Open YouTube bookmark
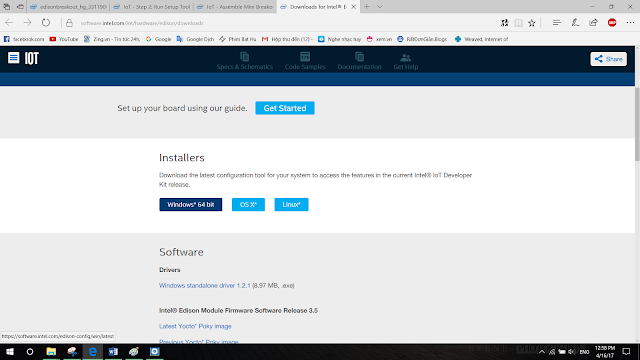The height and width of the screenshot is (360, 640). (x=64, y=39)
